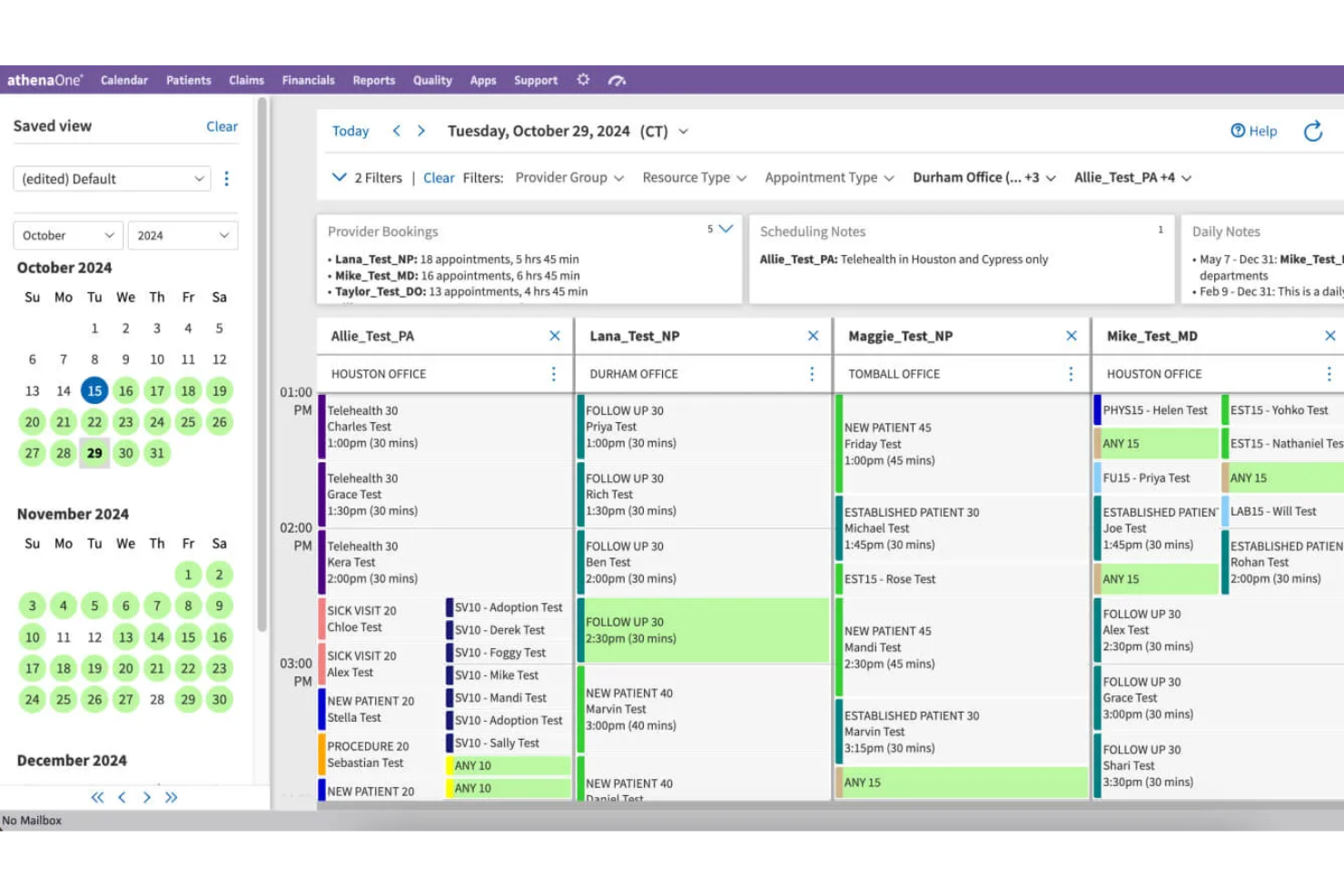Jump to today's schedule with the Today button
Screen dimensions: 1344x896
coord(350,131)
